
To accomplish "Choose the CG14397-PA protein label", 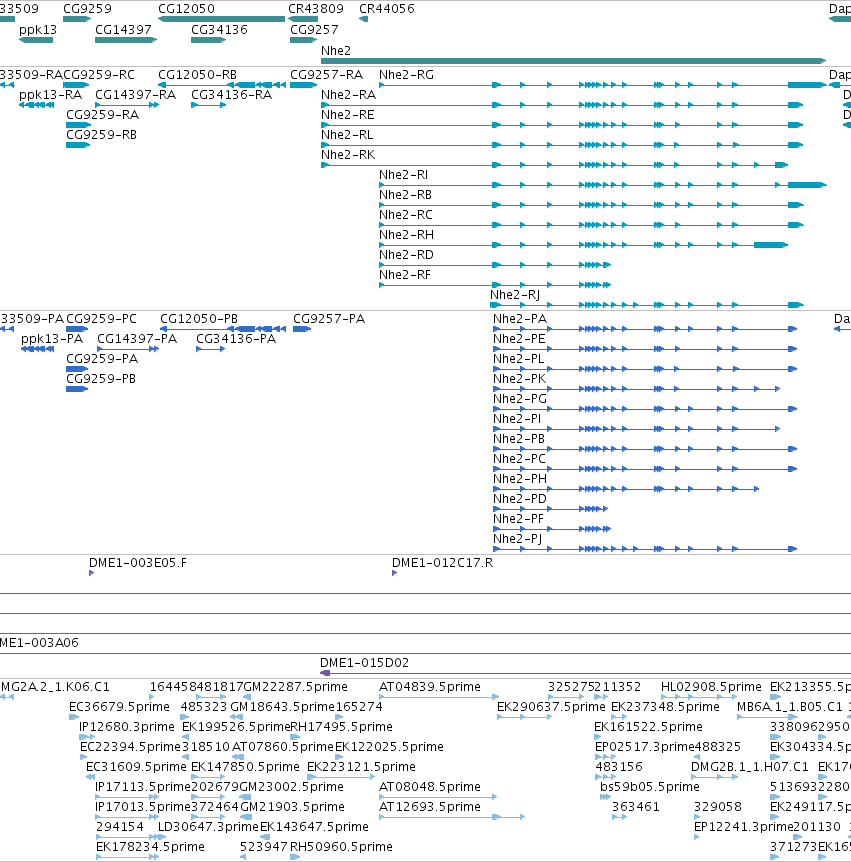I will 137,339.
